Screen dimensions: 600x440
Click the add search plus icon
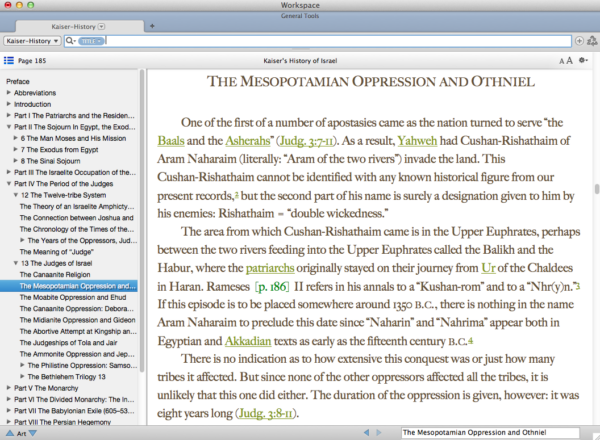click(579, 41)
